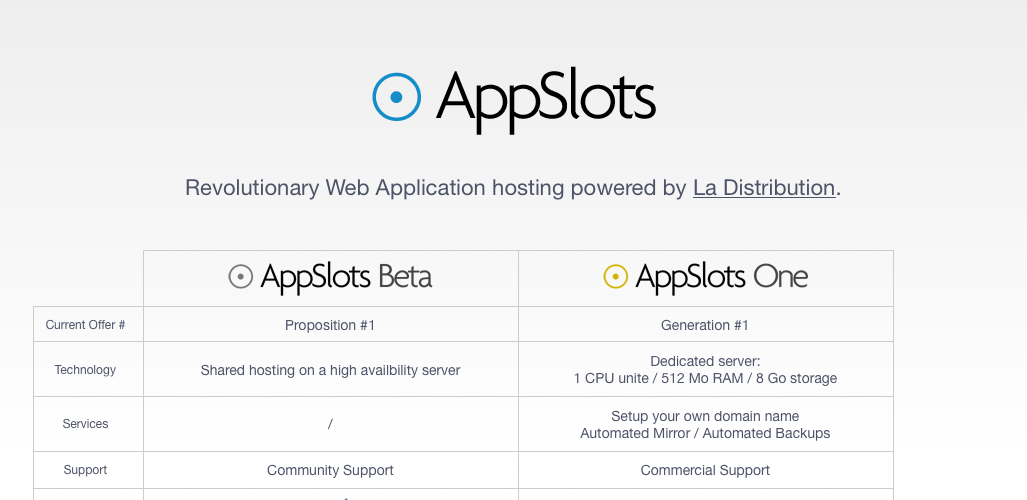Click the Services row label
Image resolution: width=1027 pixels, height=500 pixels.
[86, 424]
